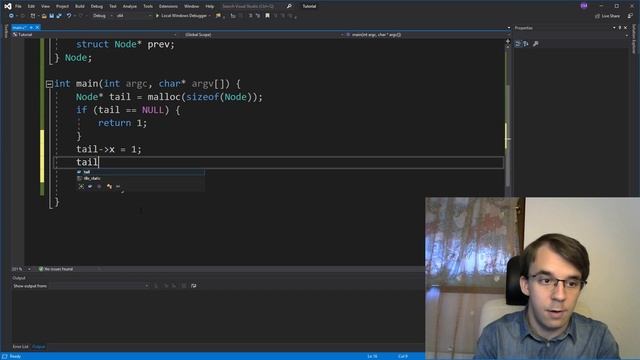Image resolution: width=640 pixels, height=360 pixels.
Task: Click the Property Pages wrench icon
Action: pyautogui.click(x=536, y=44)
